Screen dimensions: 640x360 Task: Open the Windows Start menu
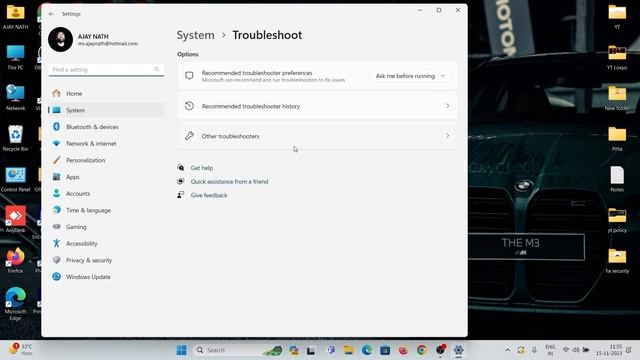click(x=182, y=350)
